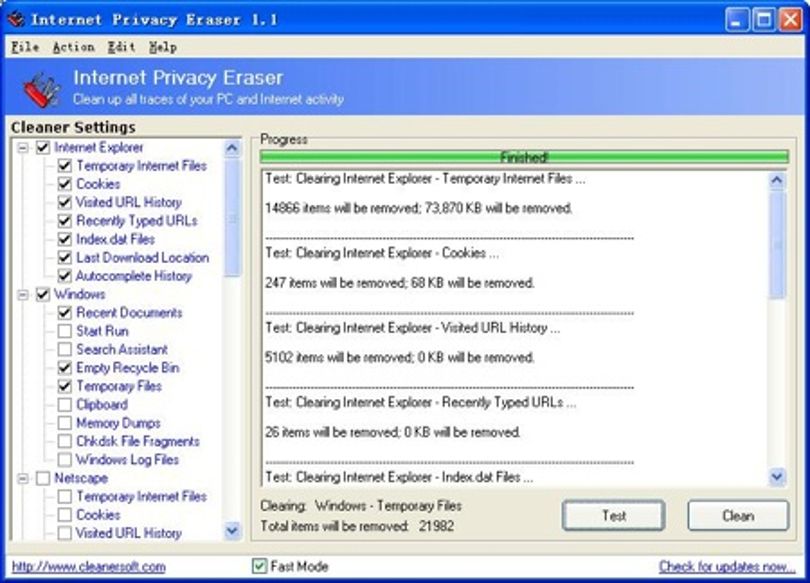
Task: Click the progress log scroll-down arrow
Action: pyautogui.click(x=777, y=476)
